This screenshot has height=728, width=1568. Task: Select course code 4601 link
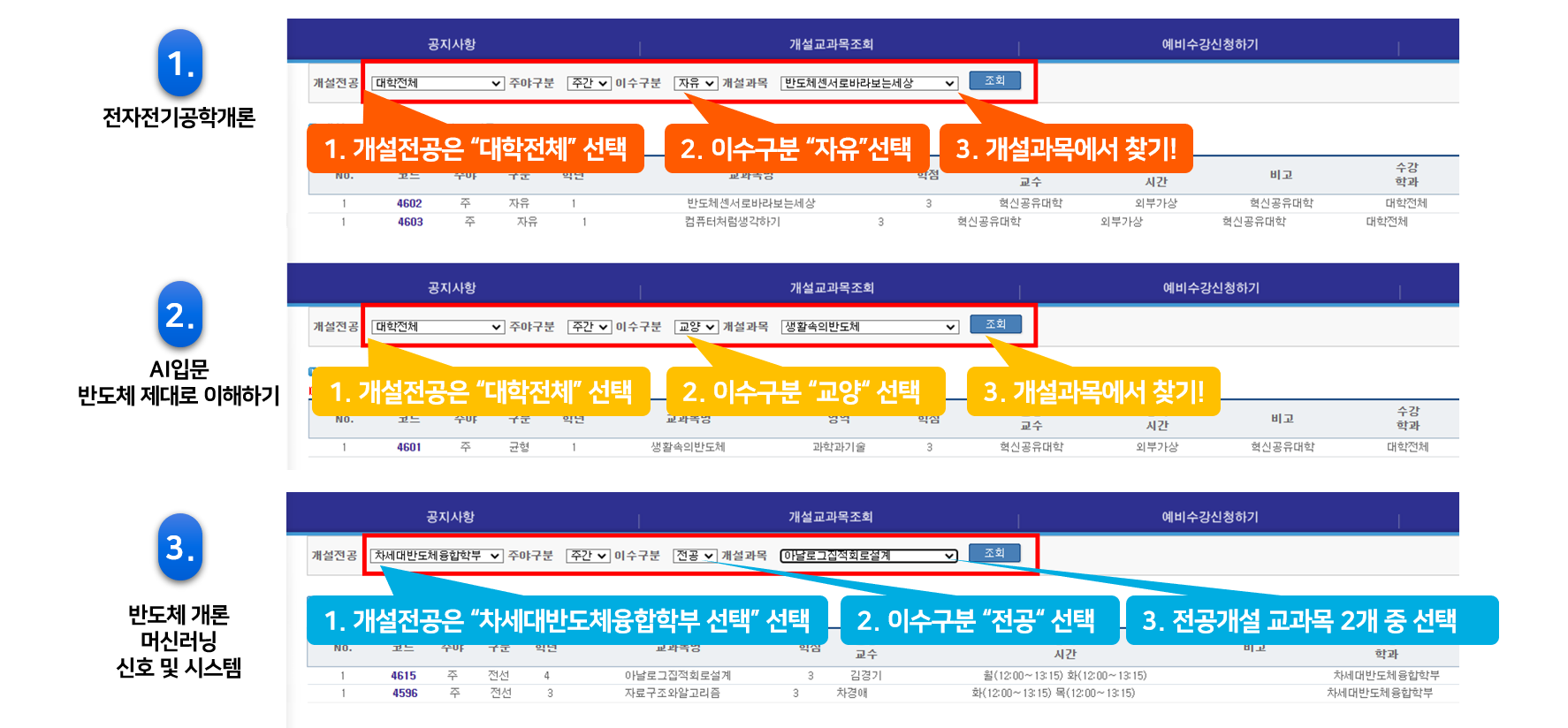(409, 447)
